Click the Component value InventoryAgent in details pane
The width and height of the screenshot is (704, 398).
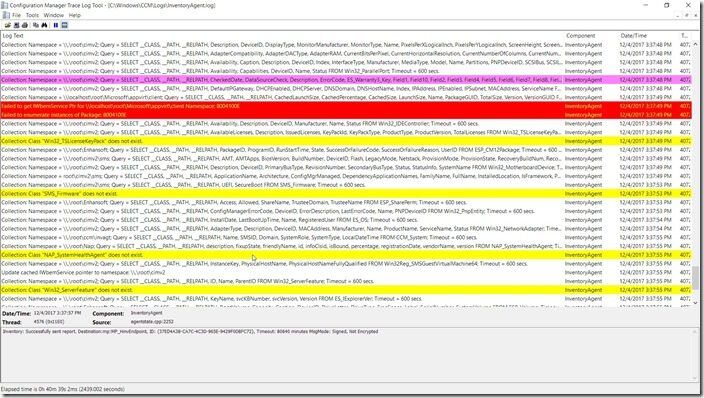[x=146, y=313]
